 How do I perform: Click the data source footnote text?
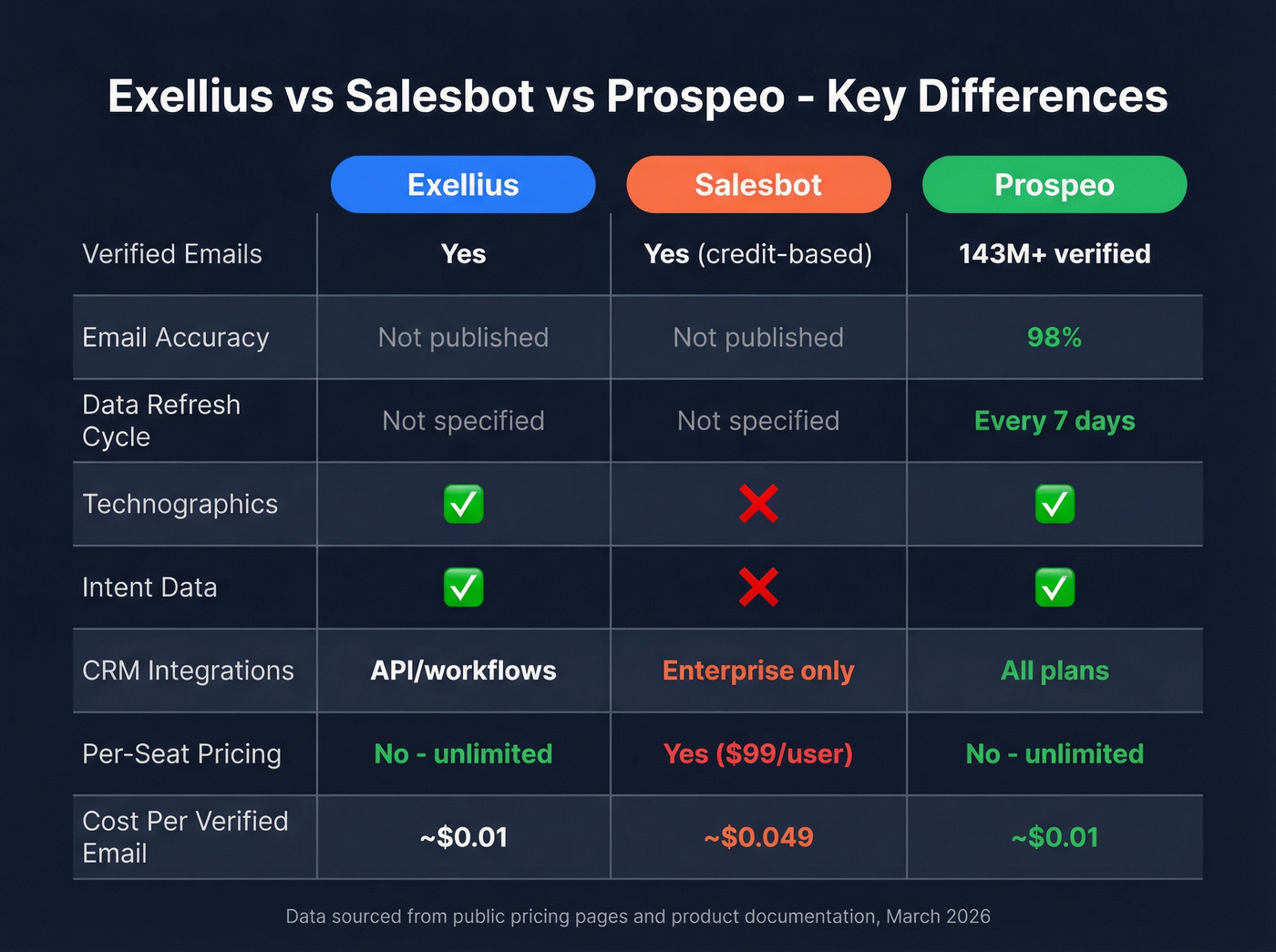click(638, 916)
